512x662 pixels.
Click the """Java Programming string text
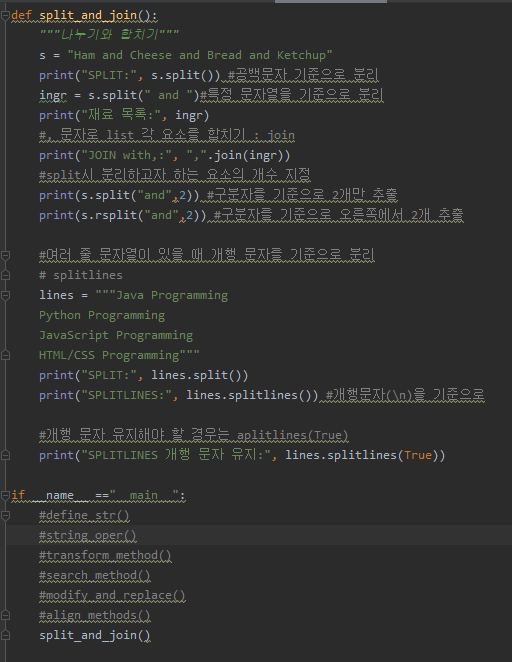162,295
